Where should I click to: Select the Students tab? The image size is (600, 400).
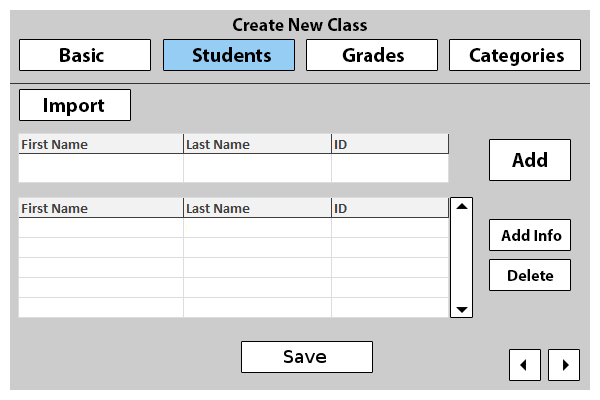(x=229, y=55)
